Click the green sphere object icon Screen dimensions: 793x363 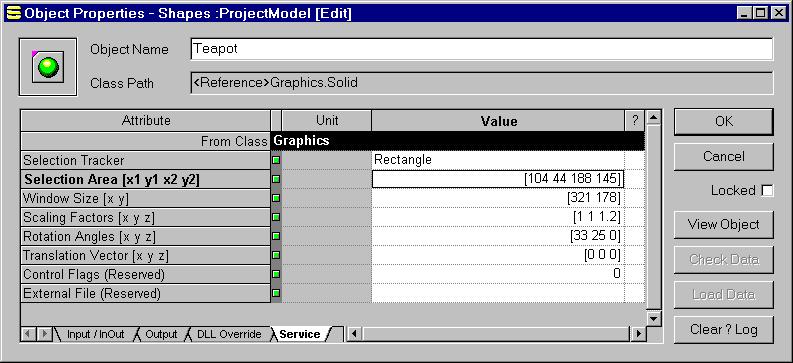pyautogui.click(x=48, y=67)
